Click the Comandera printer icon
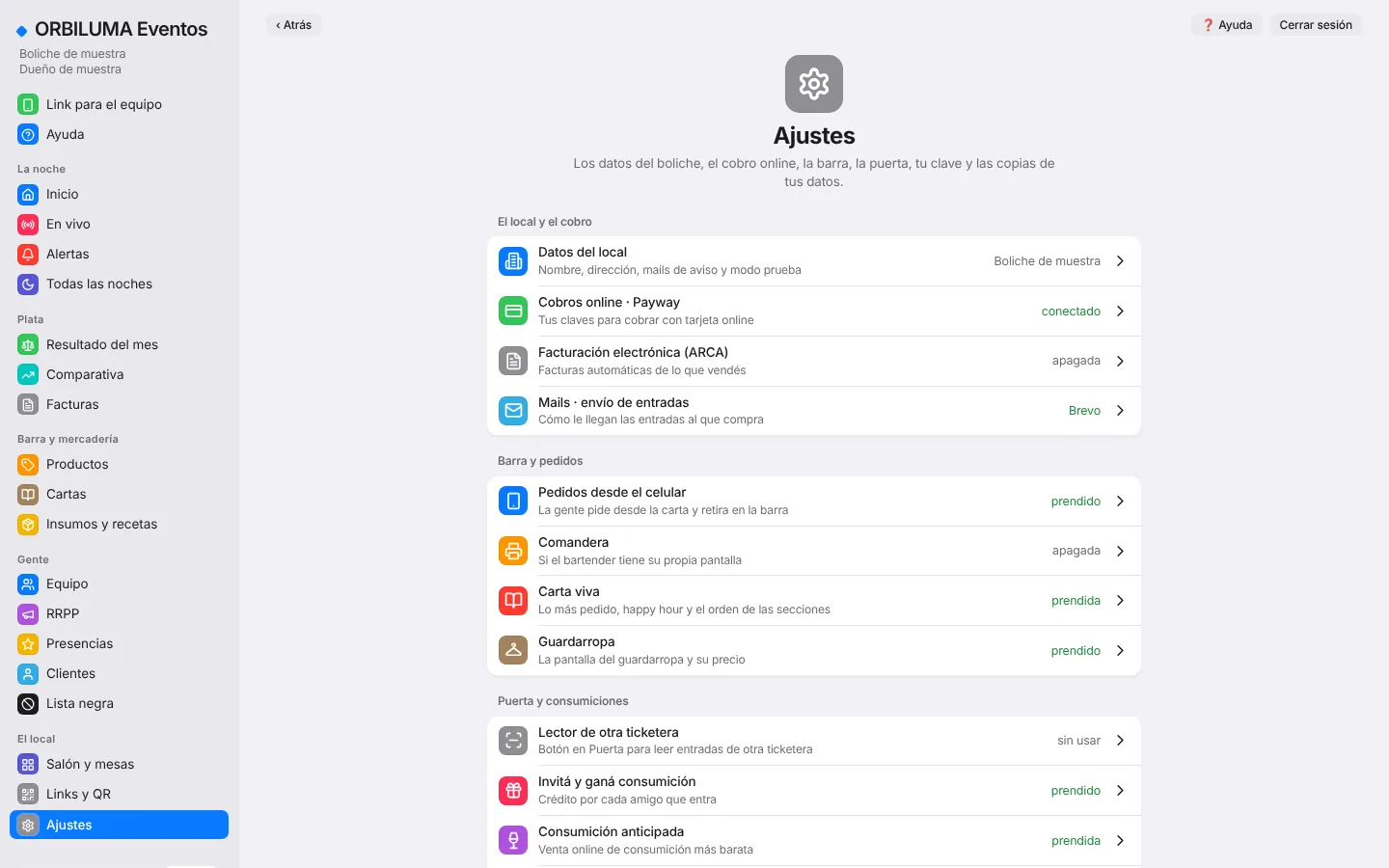Image resolution: width=1389 pixels, height=868 pixels. pos(513,551)
